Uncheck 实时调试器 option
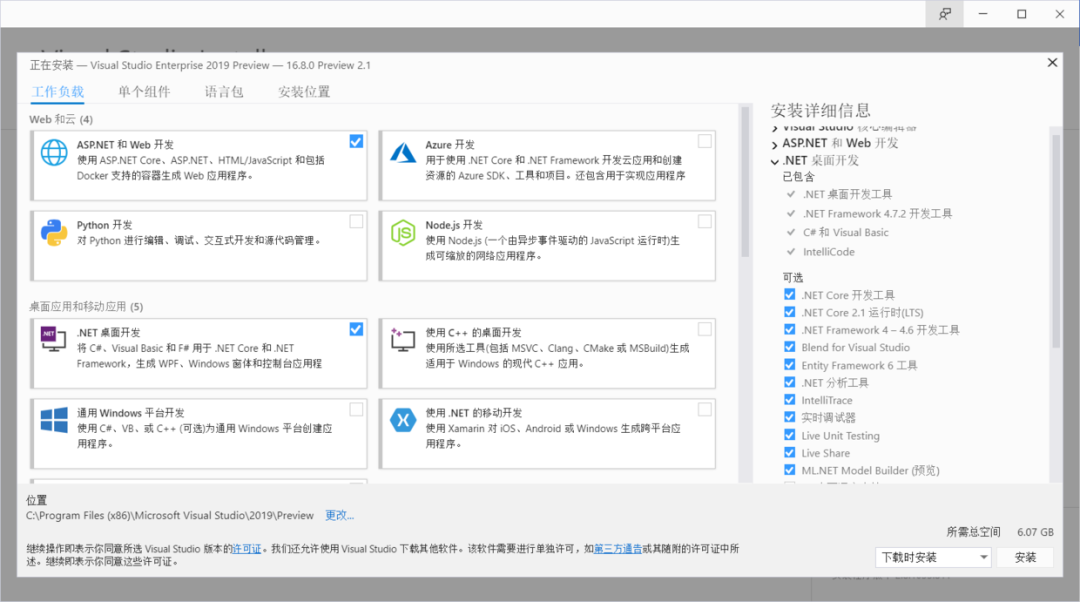 tap(789, 417)
